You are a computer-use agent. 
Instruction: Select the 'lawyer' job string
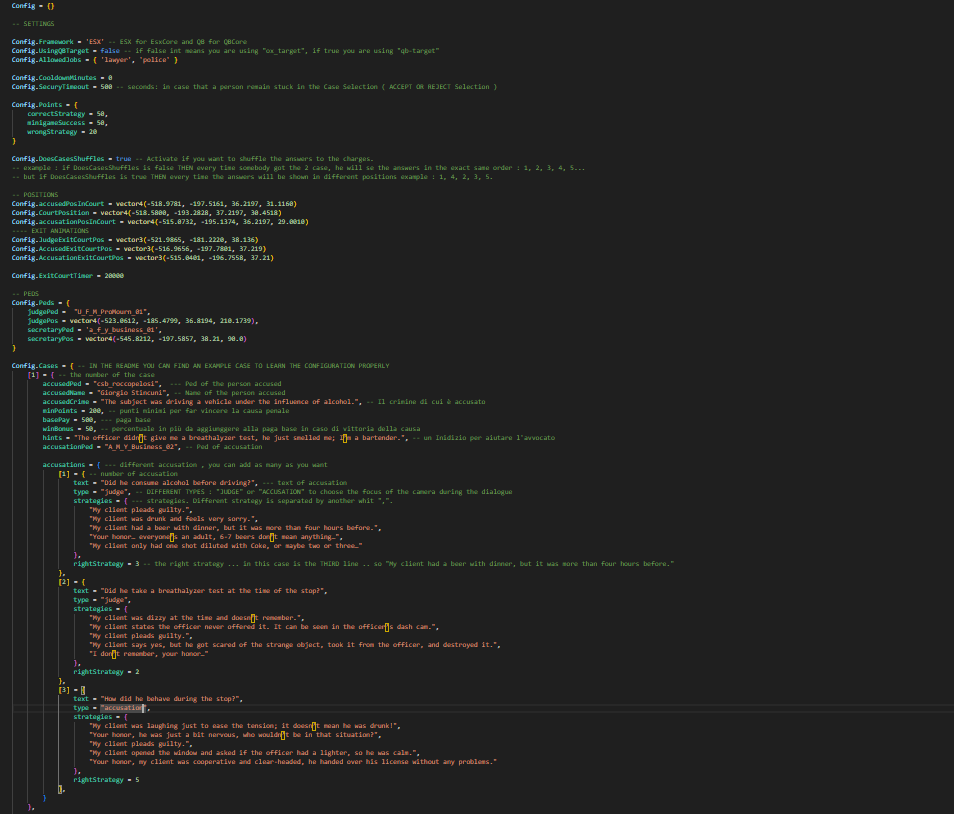point(116,60)
